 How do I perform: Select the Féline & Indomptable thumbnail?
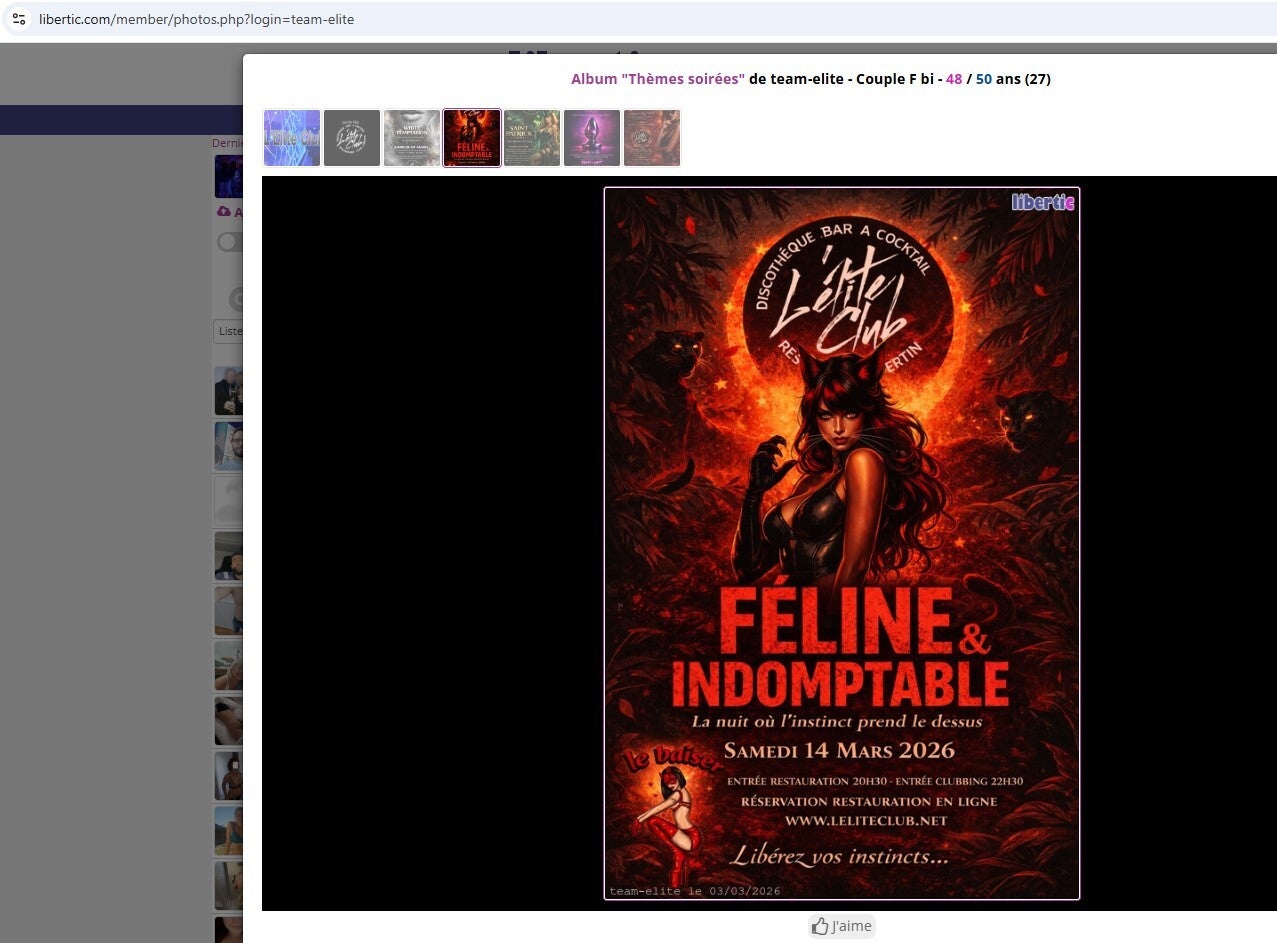(x=472, y=138)
